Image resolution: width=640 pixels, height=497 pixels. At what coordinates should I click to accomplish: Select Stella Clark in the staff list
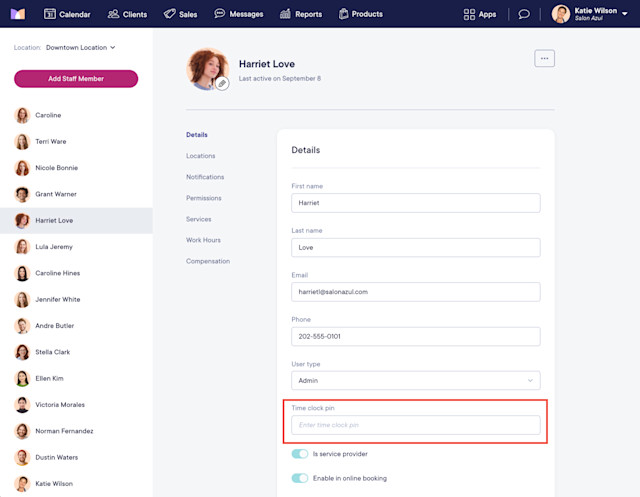pos(76,352)
